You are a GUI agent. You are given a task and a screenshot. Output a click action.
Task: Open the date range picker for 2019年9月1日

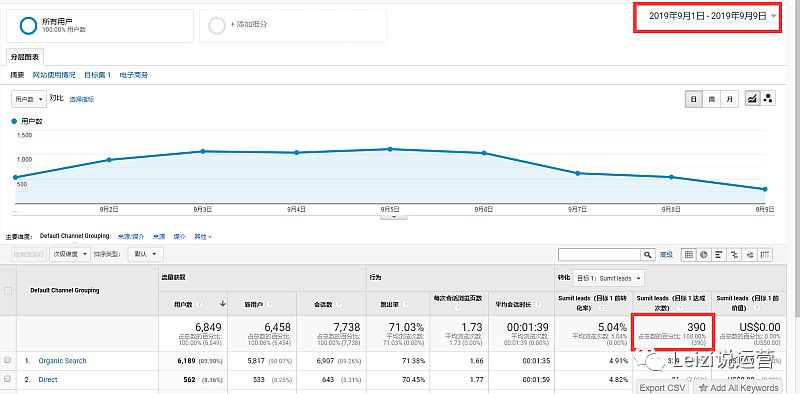click(x=712, y=16)
